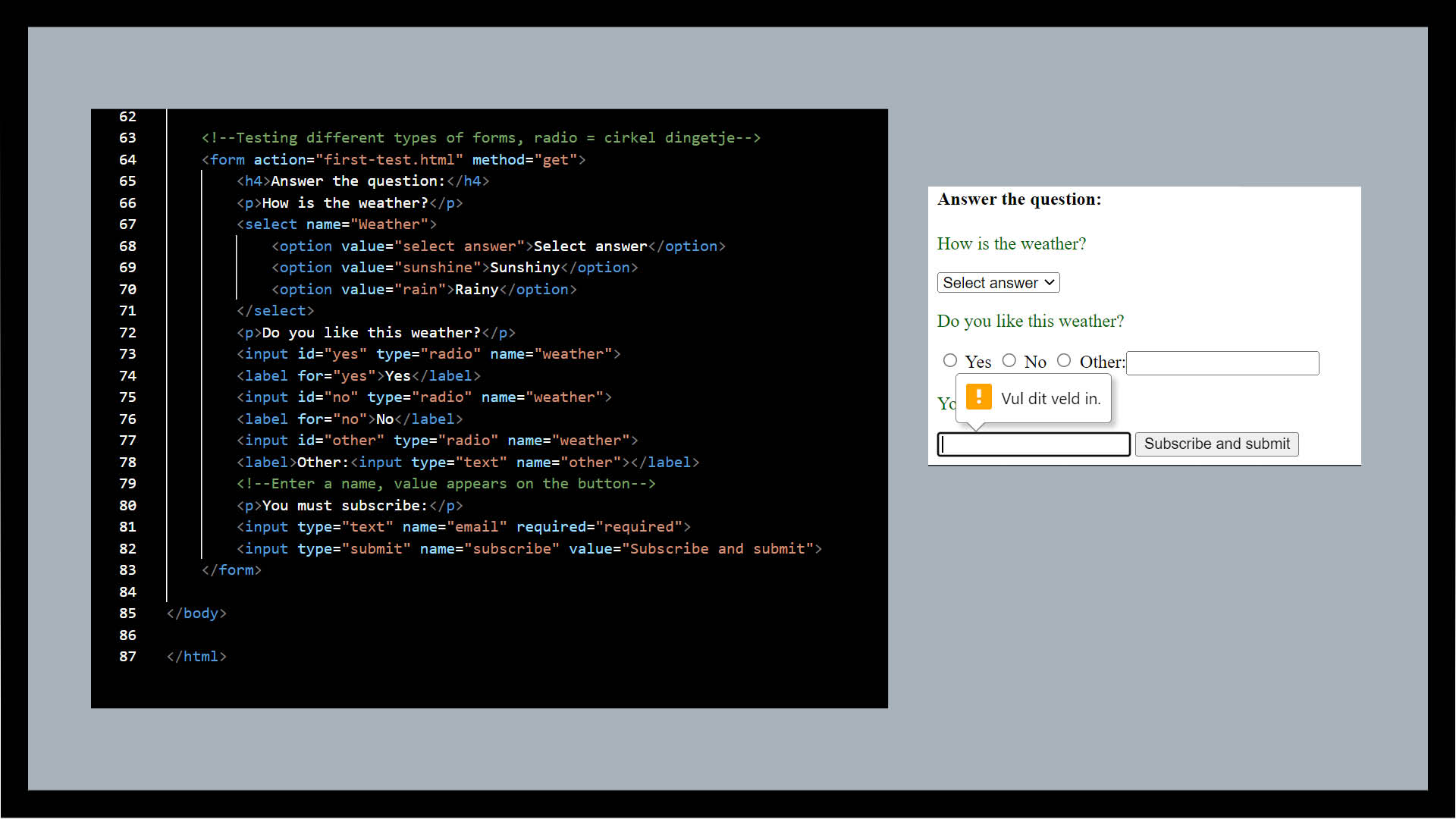Click the 'Rainy' option text on line 70

tap(477, 289)
